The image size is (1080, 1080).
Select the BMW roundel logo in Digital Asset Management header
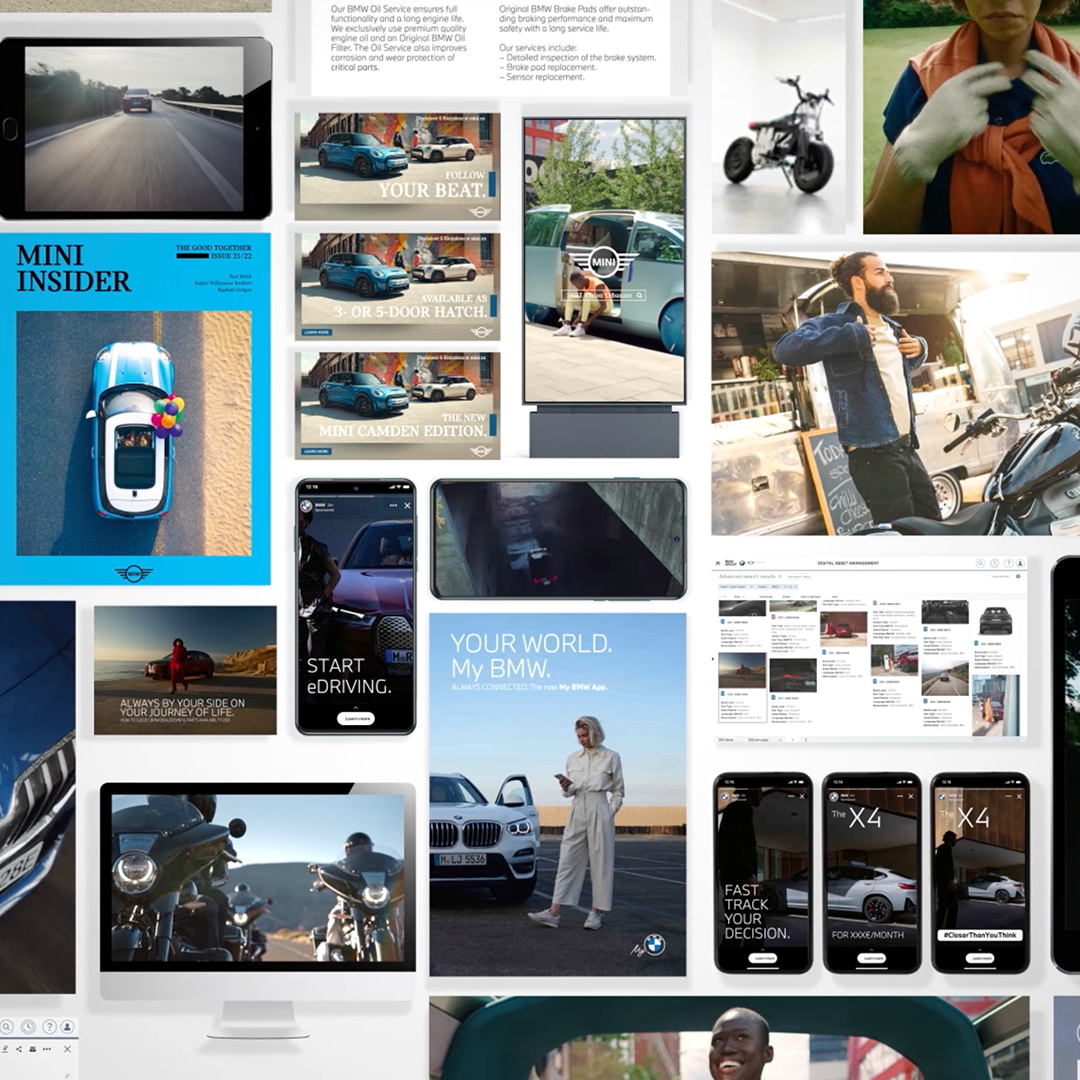742,563
